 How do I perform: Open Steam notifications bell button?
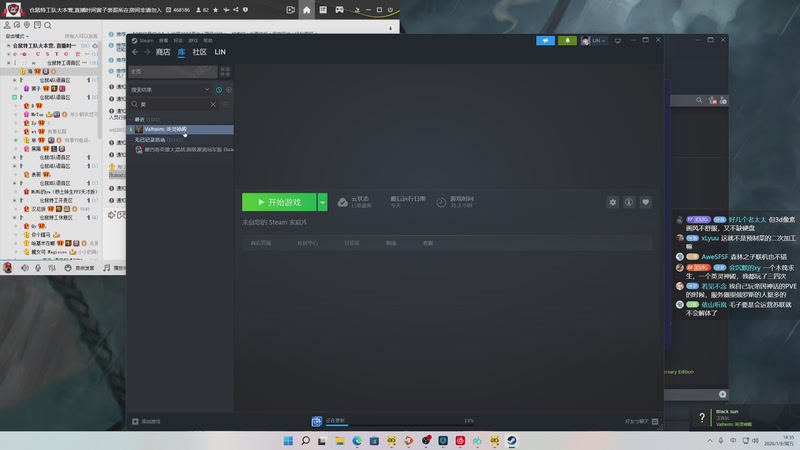[567, 40]
